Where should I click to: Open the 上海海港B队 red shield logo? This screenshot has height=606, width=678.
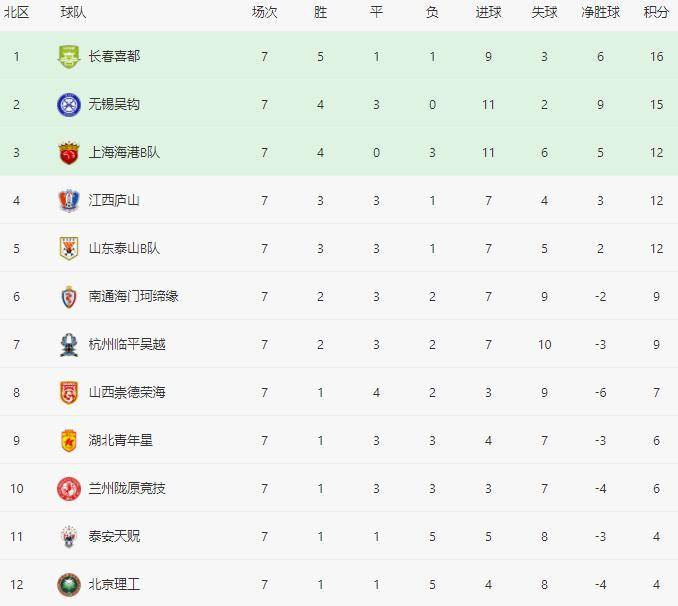pyautogui.click(x=69, y=153)
